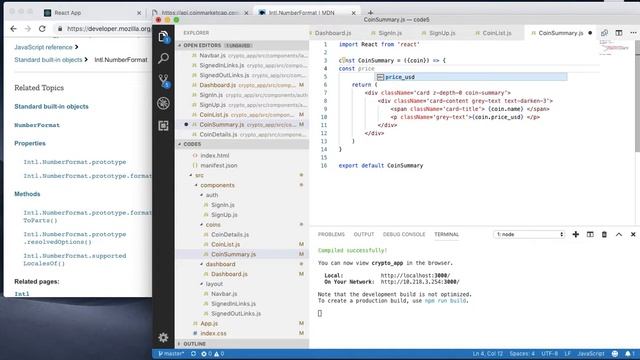Maximize the terminal panel with the up chevron
The image size is (640, 360).
pos(619,234)
